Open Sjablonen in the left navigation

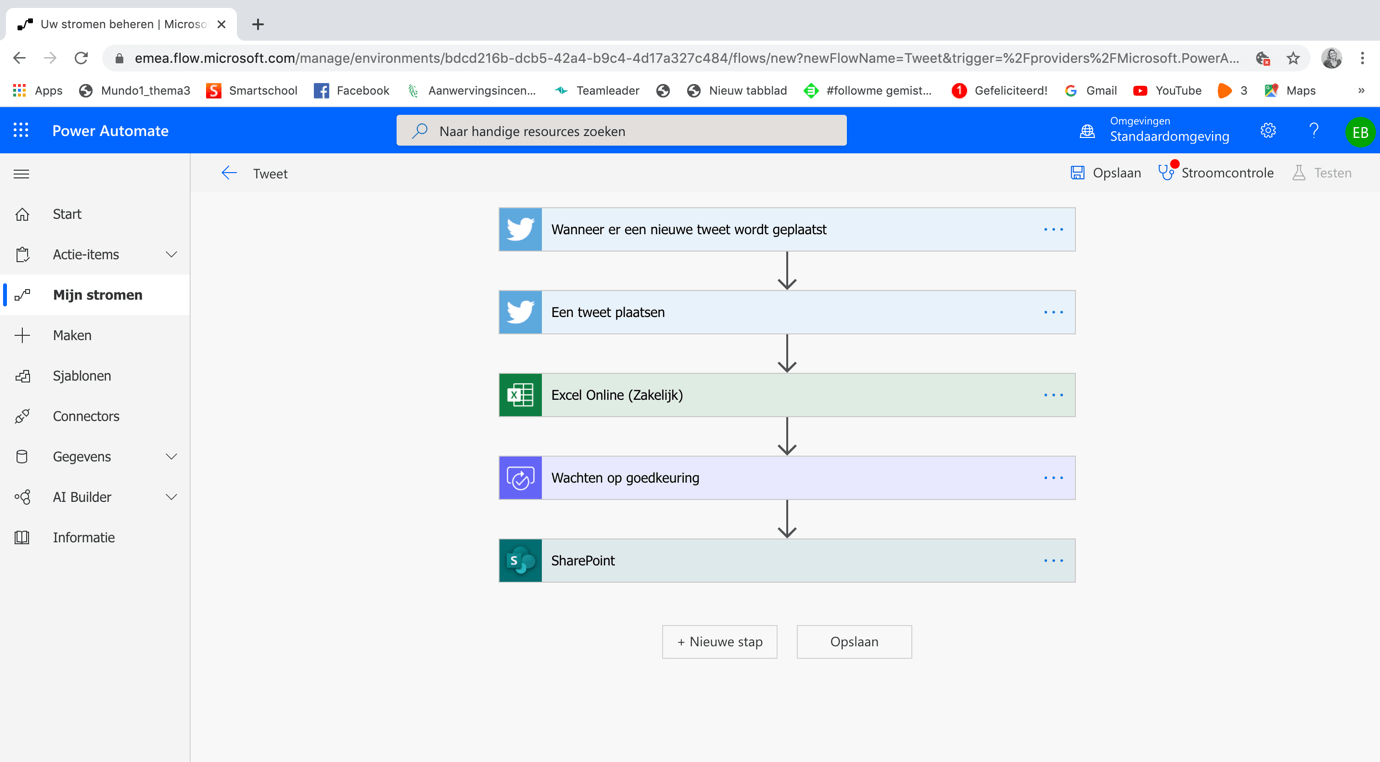(95, 376)
